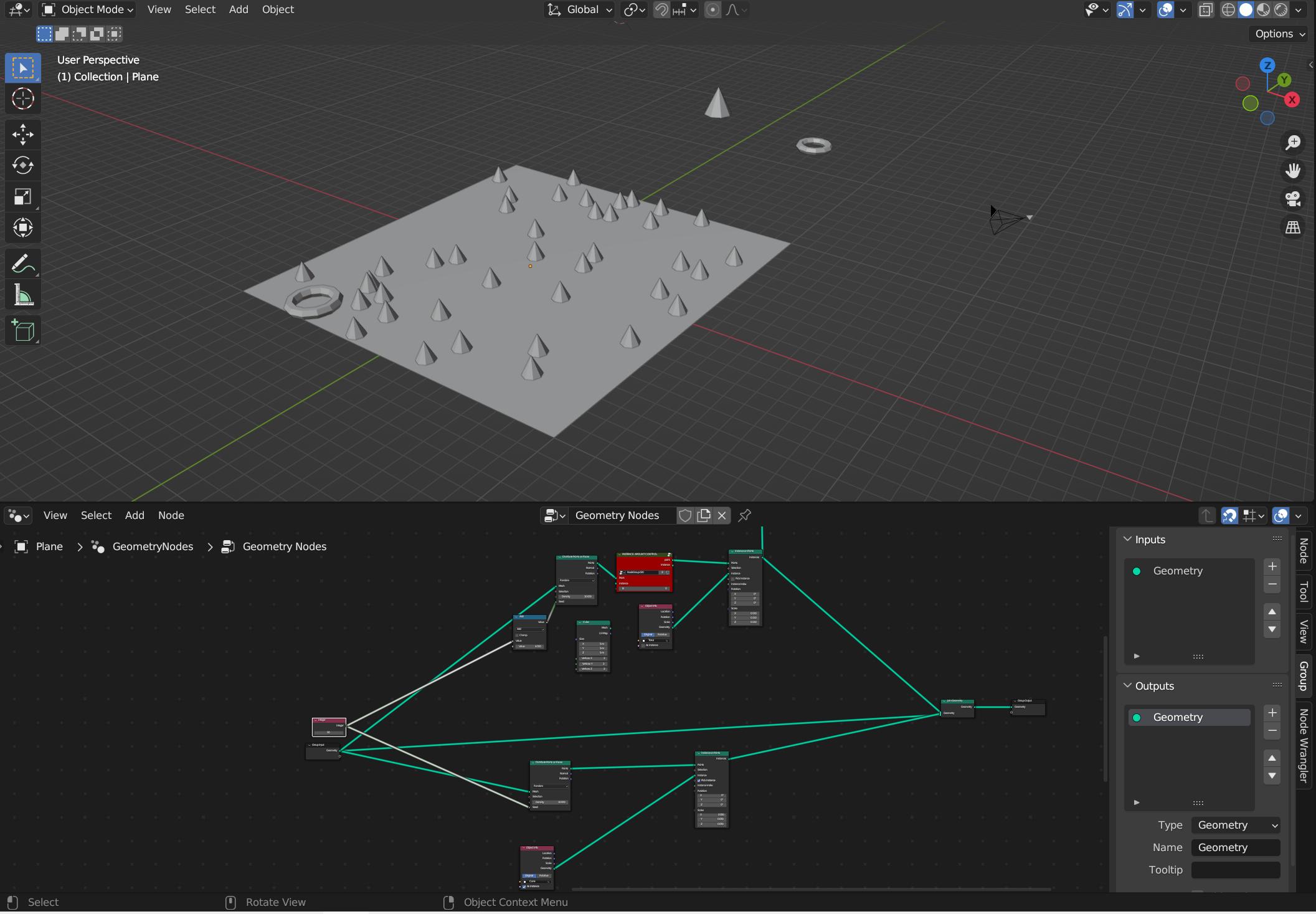This screenshot has width=1316, height=914.
Task: Toggle snapping magnet in viewport header
Action: point(661,9)
